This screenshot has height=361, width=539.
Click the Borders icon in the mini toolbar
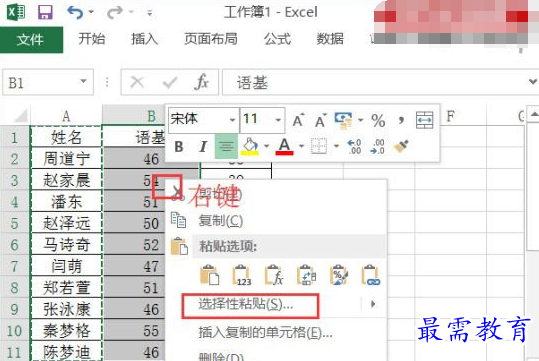(x=319, y=146)
